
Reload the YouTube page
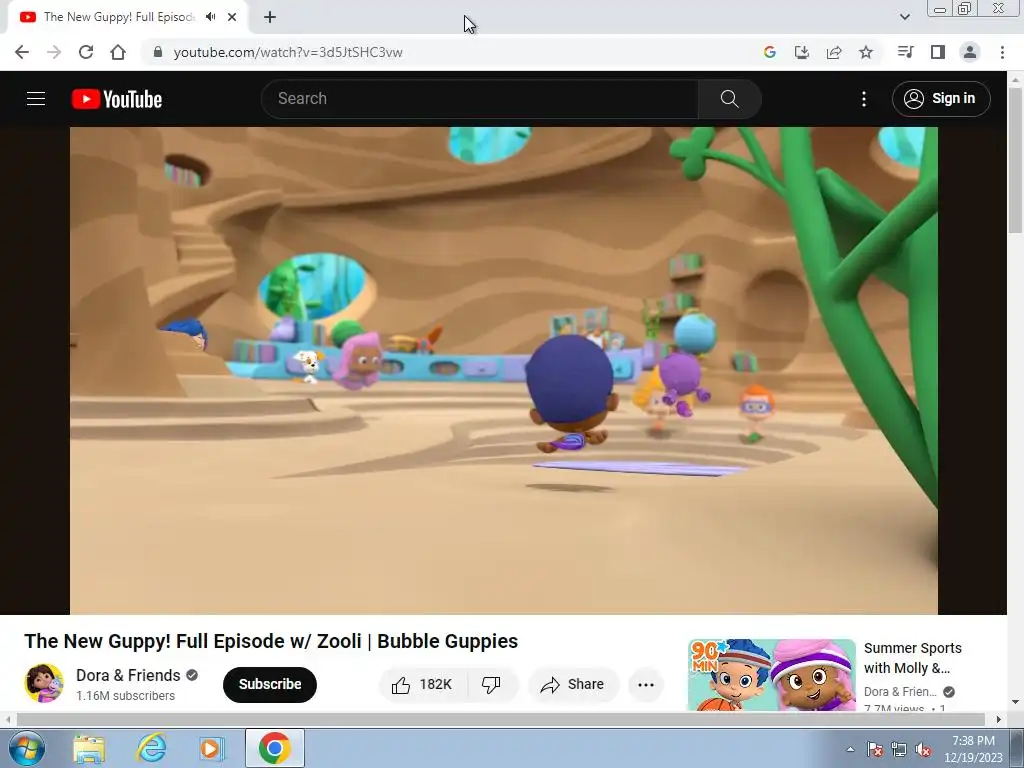[86, 52]
